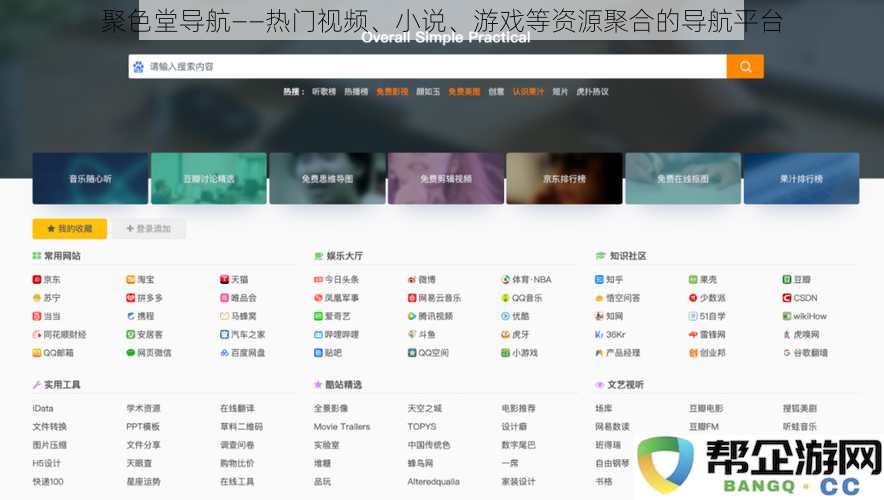The width and height of the screenshot is (884, 500).
Task: Click the 我的收藏 button
Action: (x=69, y=229)
